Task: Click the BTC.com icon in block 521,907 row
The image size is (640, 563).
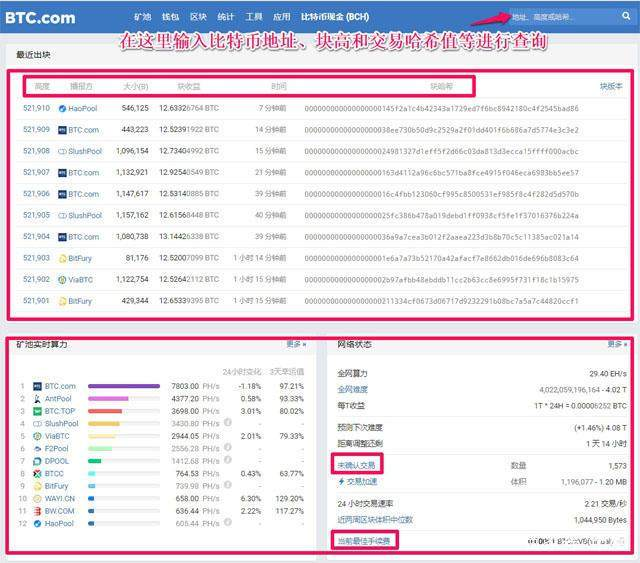Action: (x=62, y=173)
